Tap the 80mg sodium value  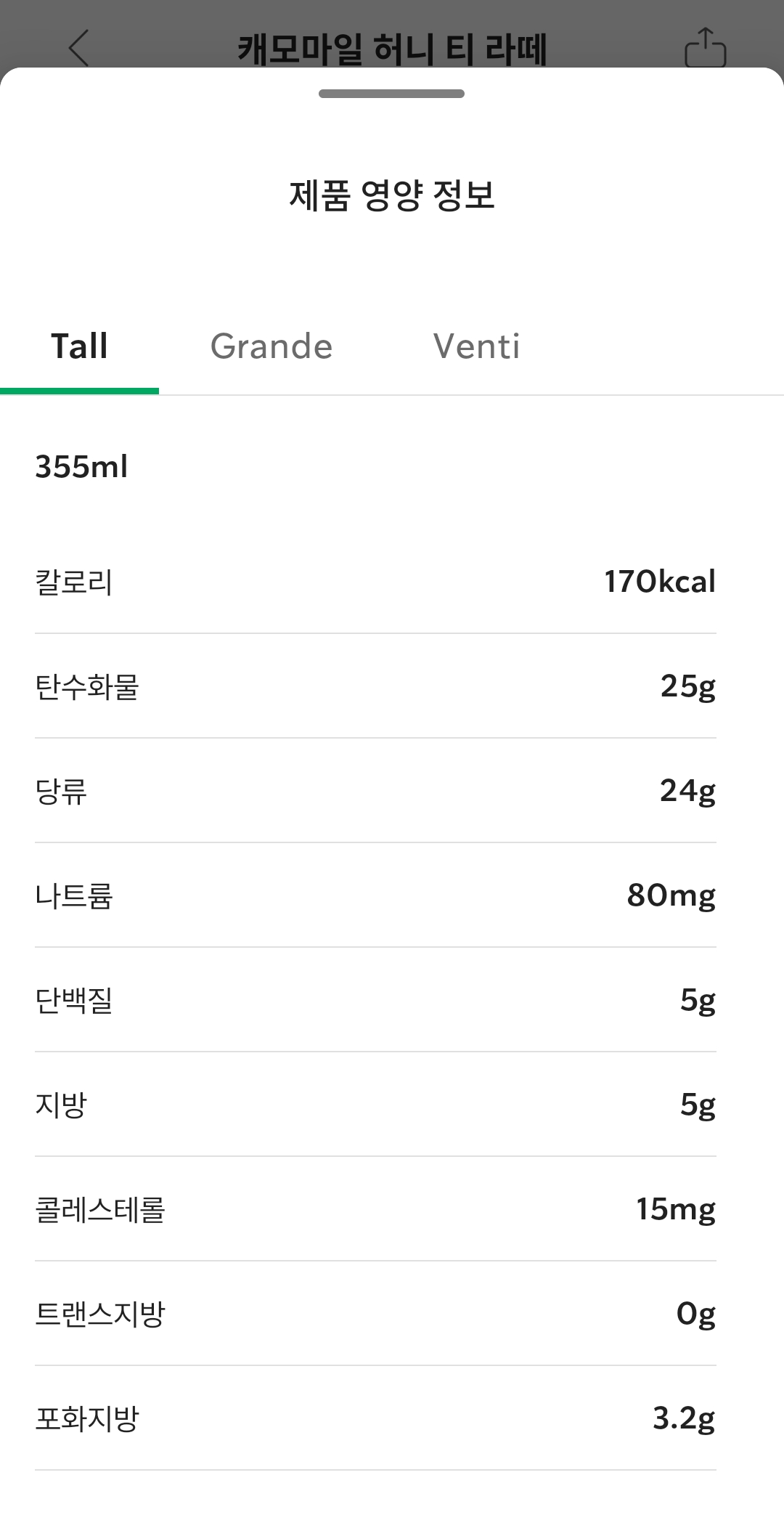(x=671, y=895)
